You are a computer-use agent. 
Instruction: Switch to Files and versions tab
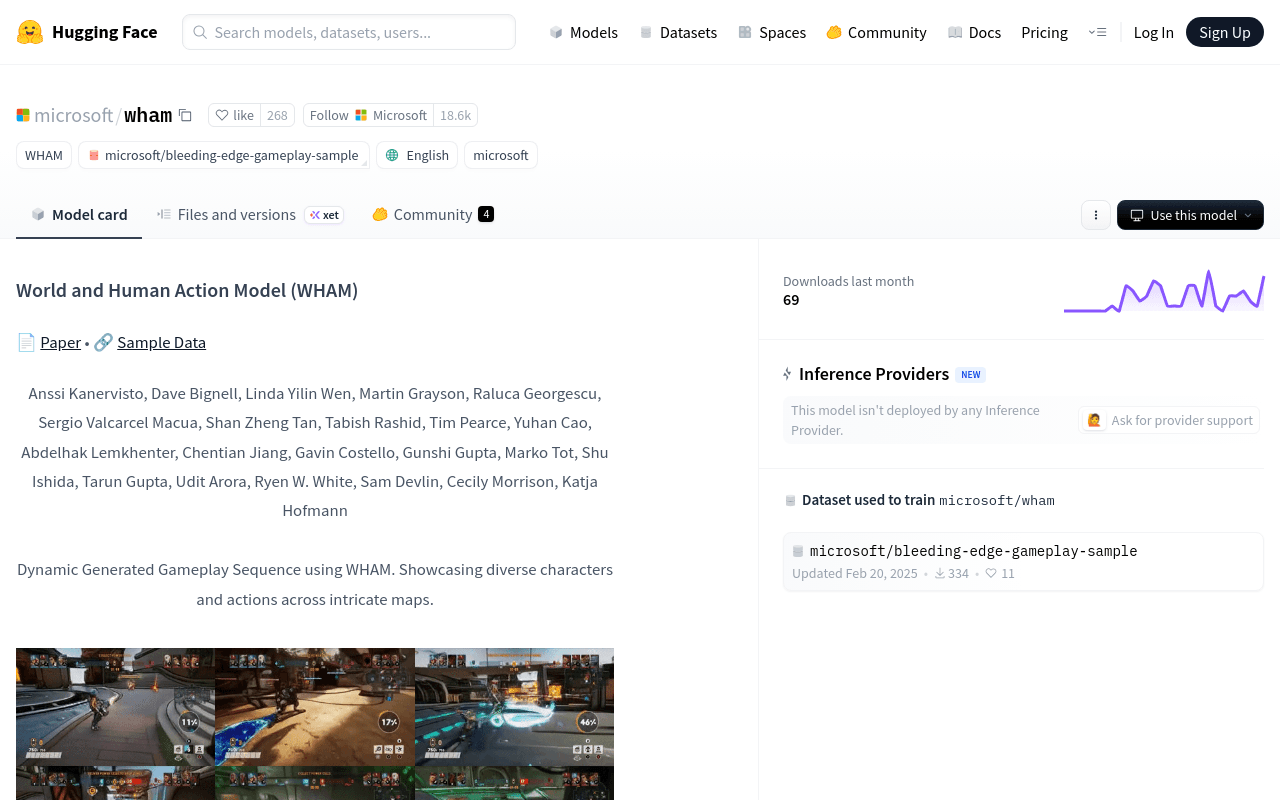coord(250,215)
